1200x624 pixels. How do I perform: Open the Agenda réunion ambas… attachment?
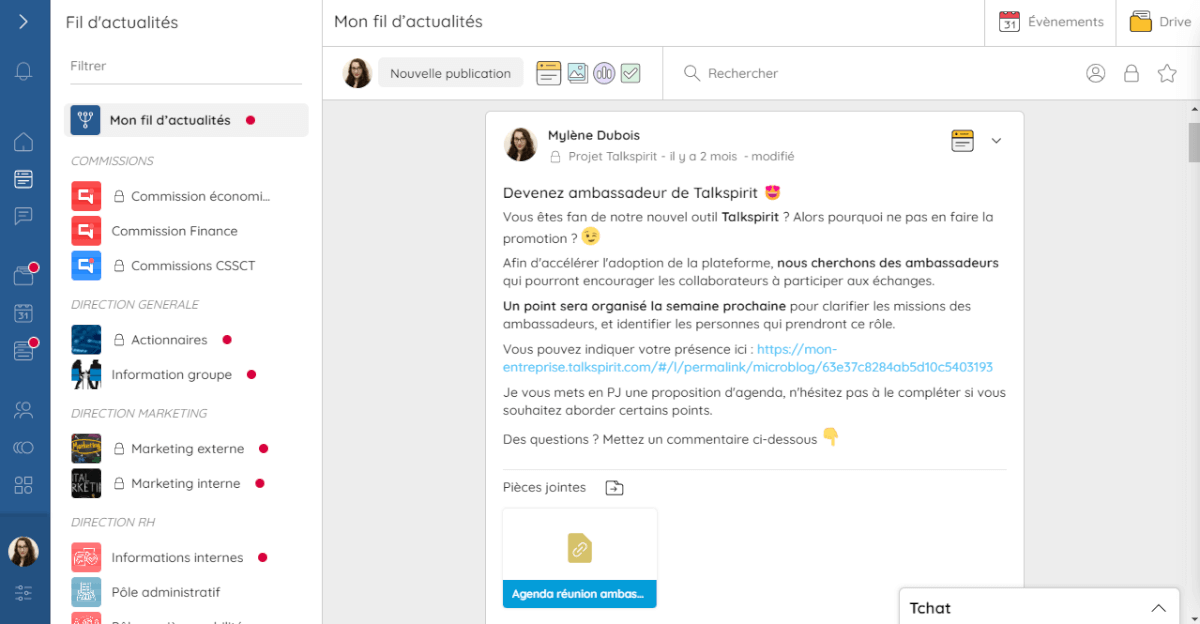click(x=580, y=558)
